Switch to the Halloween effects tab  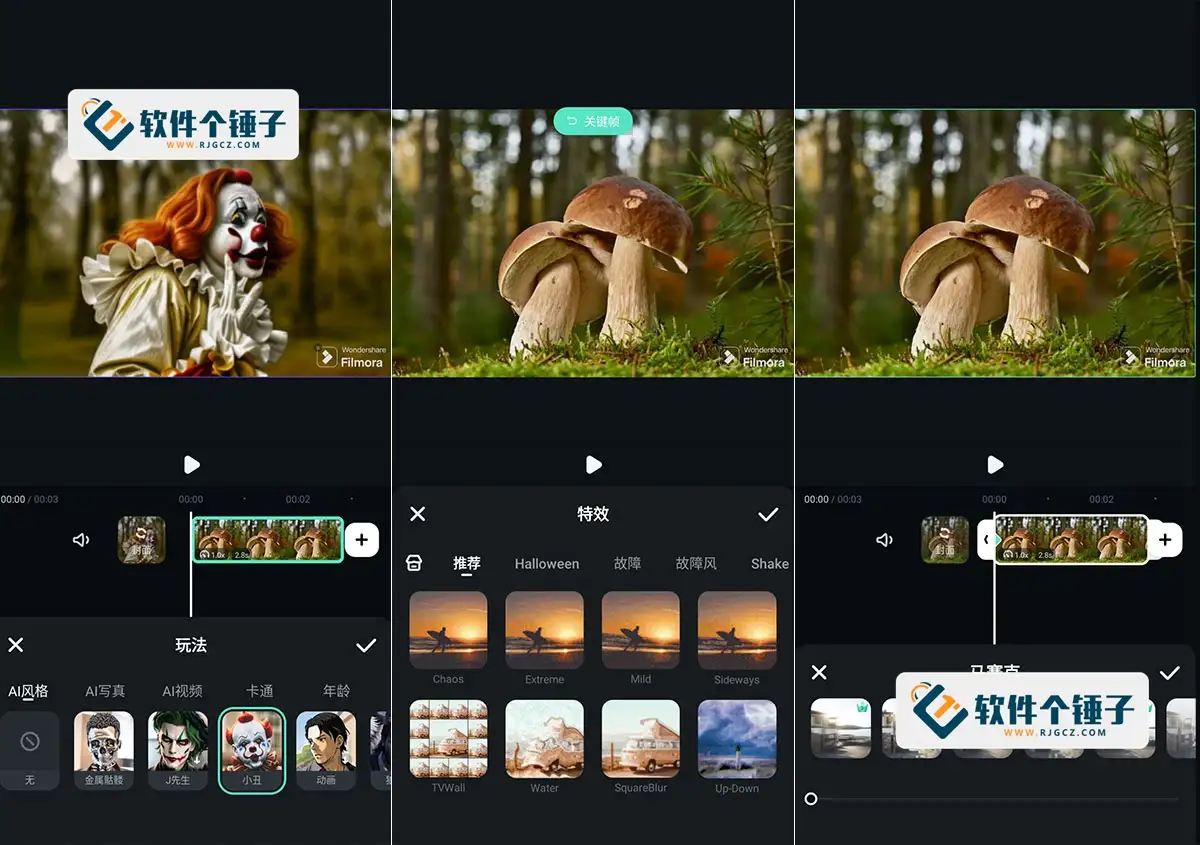(x=546, y=563)
